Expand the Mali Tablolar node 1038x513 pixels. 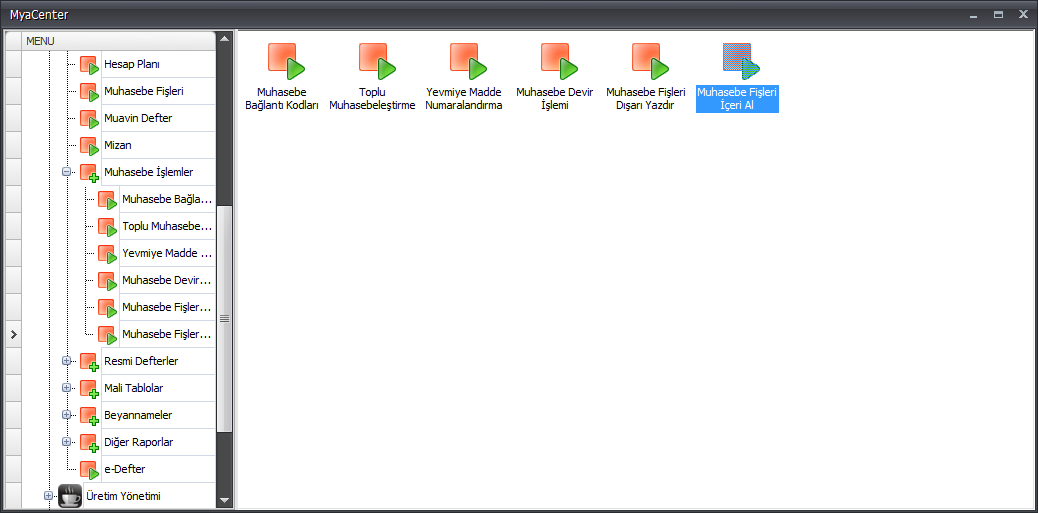tap(66, 387)
